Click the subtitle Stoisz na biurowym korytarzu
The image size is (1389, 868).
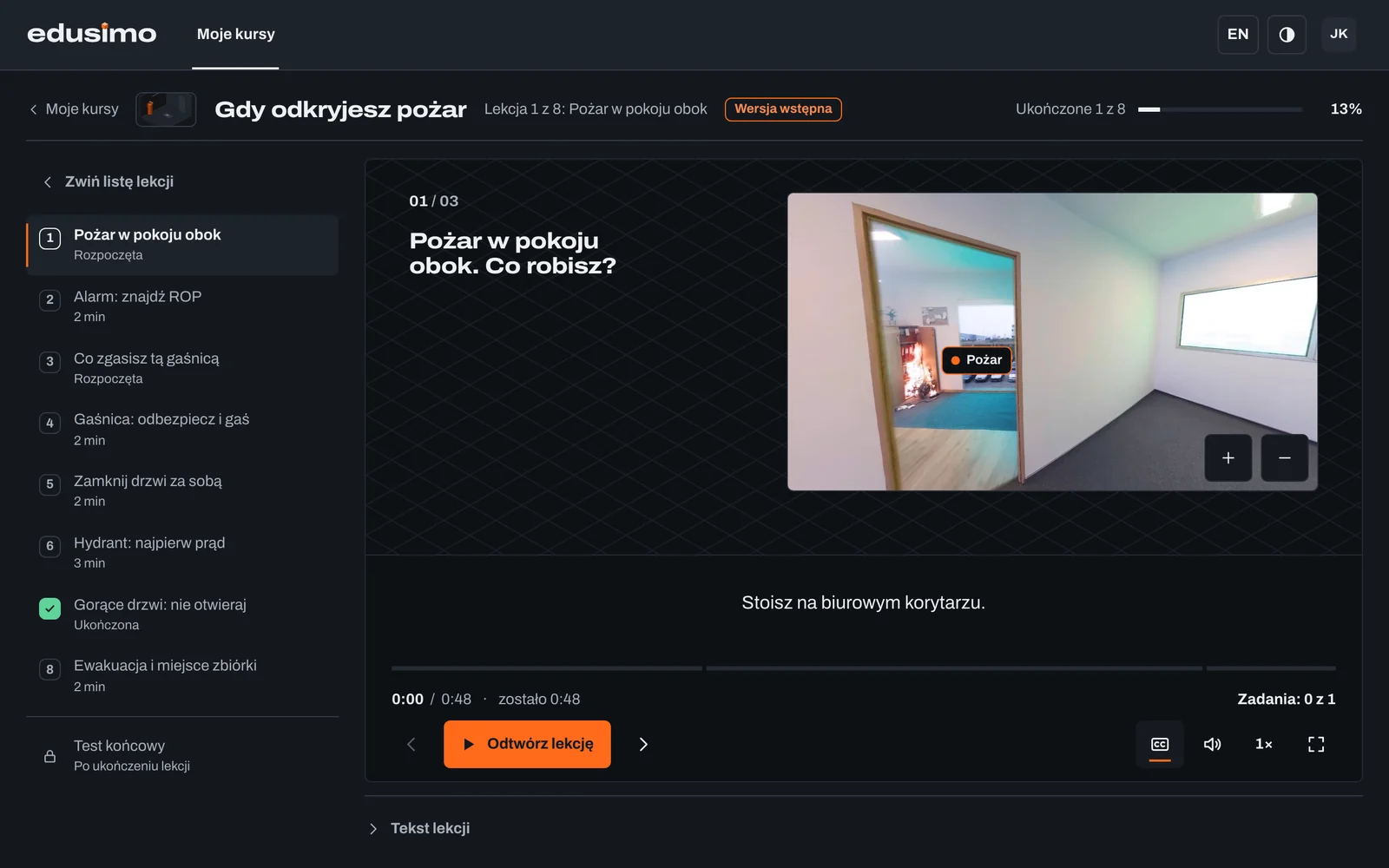863,602
